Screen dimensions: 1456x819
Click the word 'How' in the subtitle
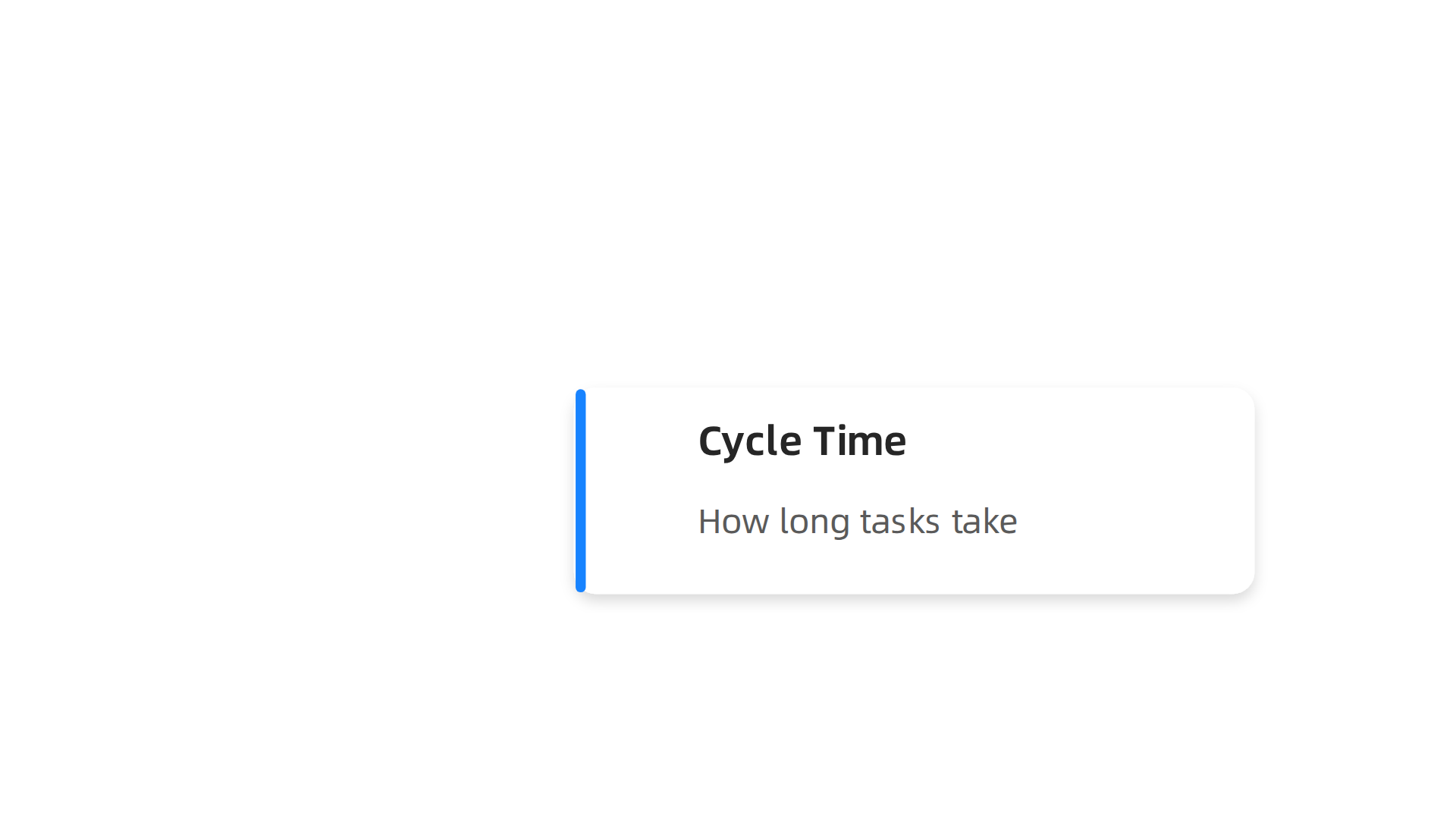[x=733, y=522]
